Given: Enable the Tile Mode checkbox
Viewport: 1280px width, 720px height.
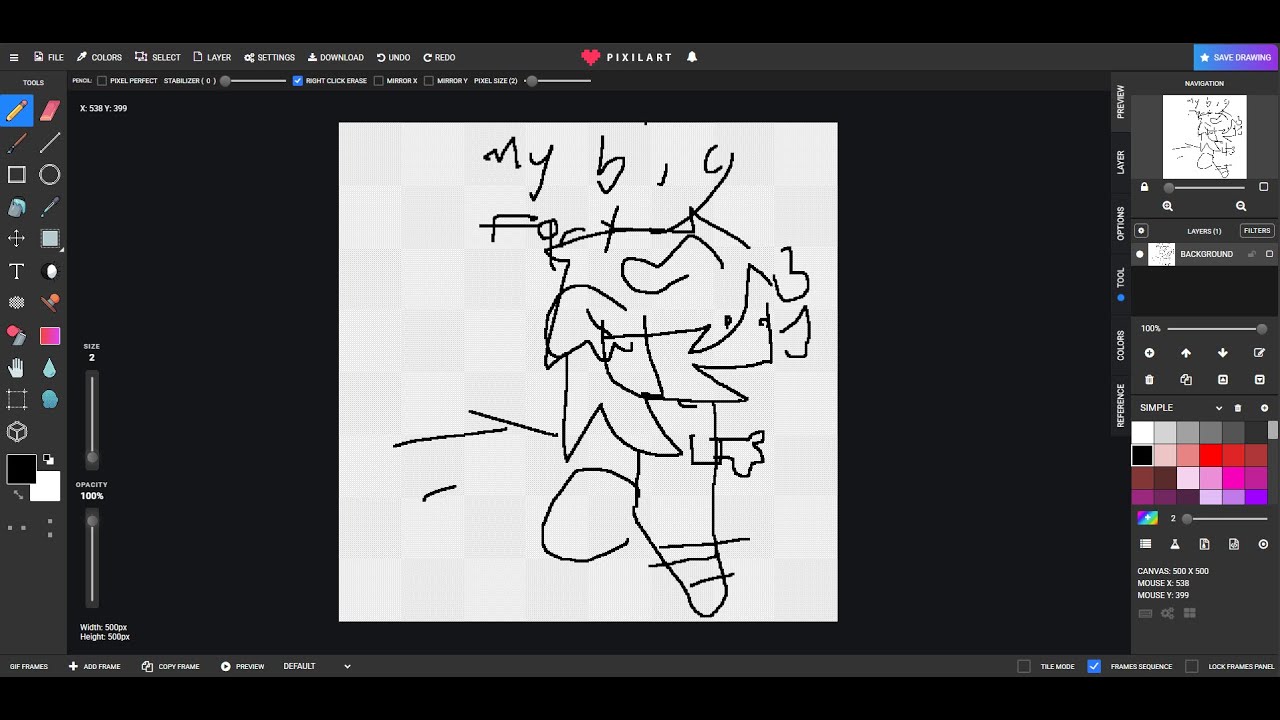Looking at the screenshot, I should 1023,666.
